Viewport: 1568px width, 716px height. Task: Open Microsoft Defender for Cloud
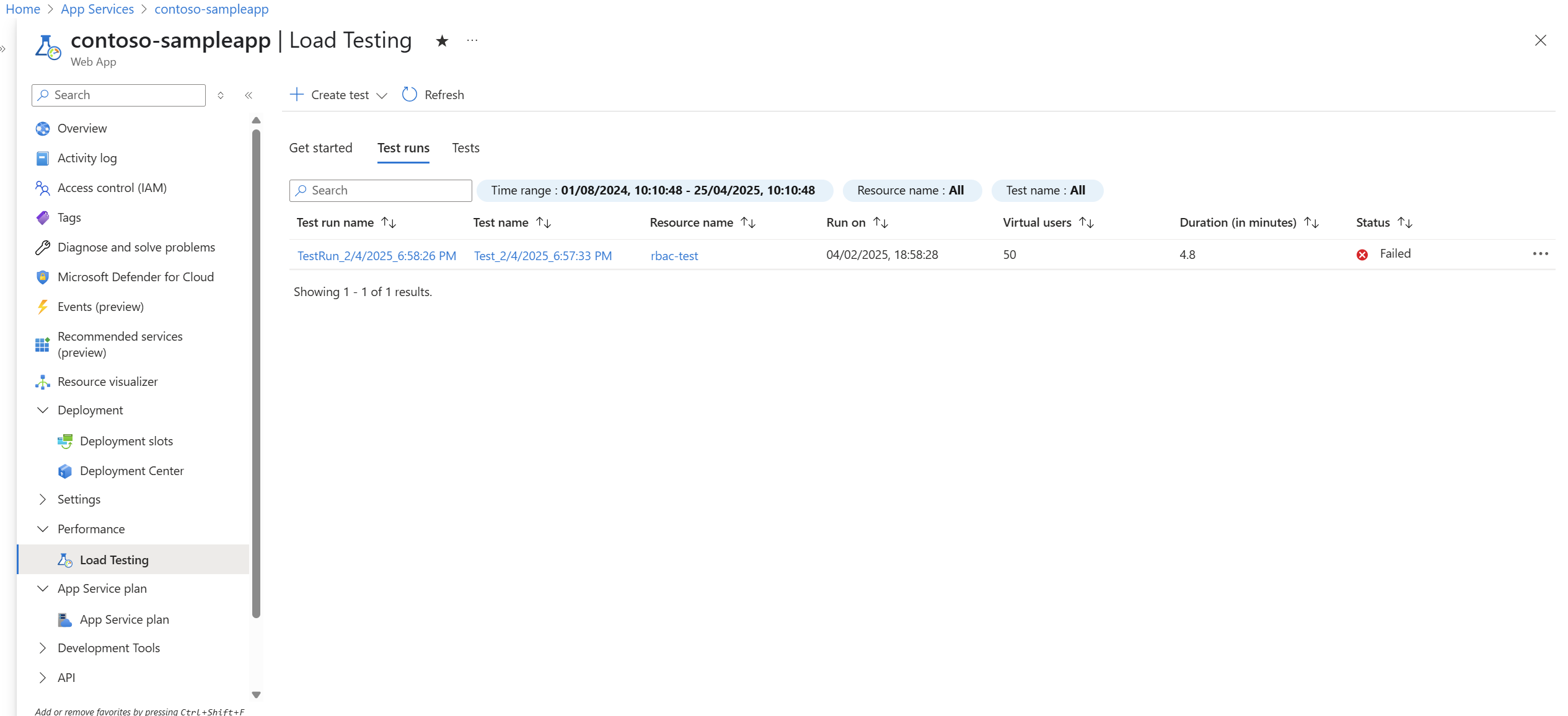(x=135, y=277)
